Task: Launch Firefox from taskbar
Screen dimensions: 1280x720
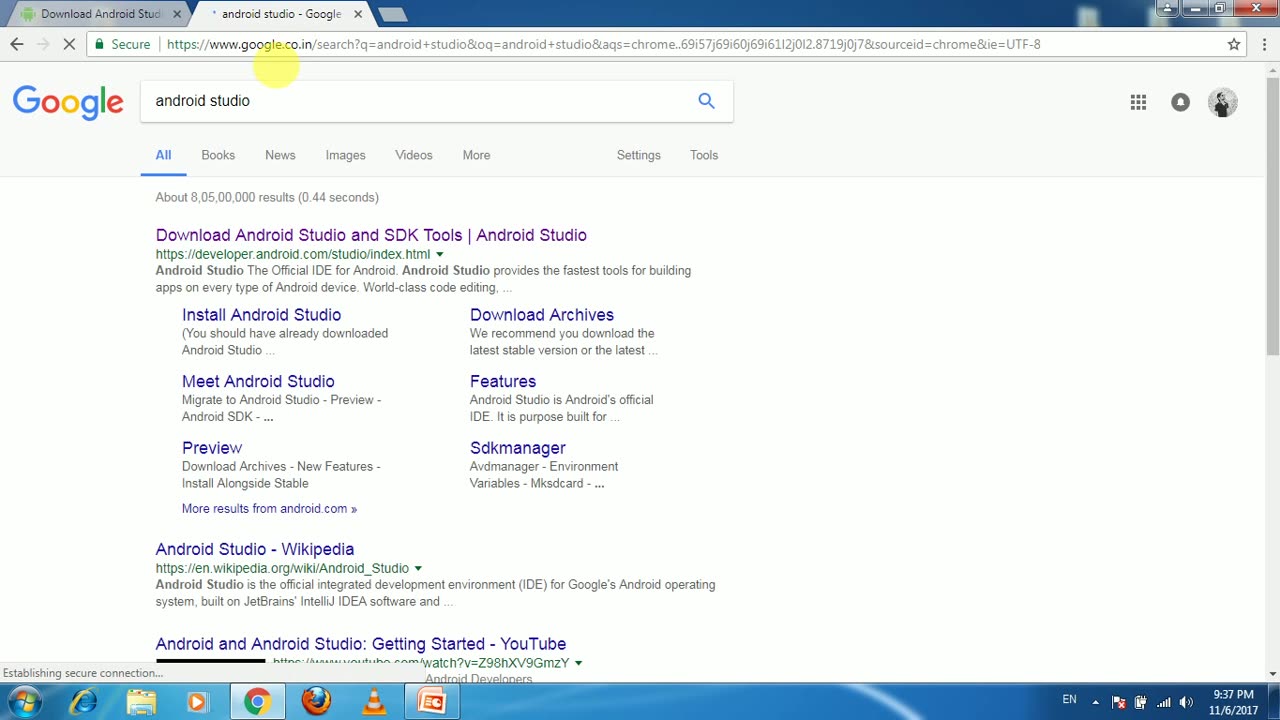Action: pyautogui.click(x=316, y=702)
